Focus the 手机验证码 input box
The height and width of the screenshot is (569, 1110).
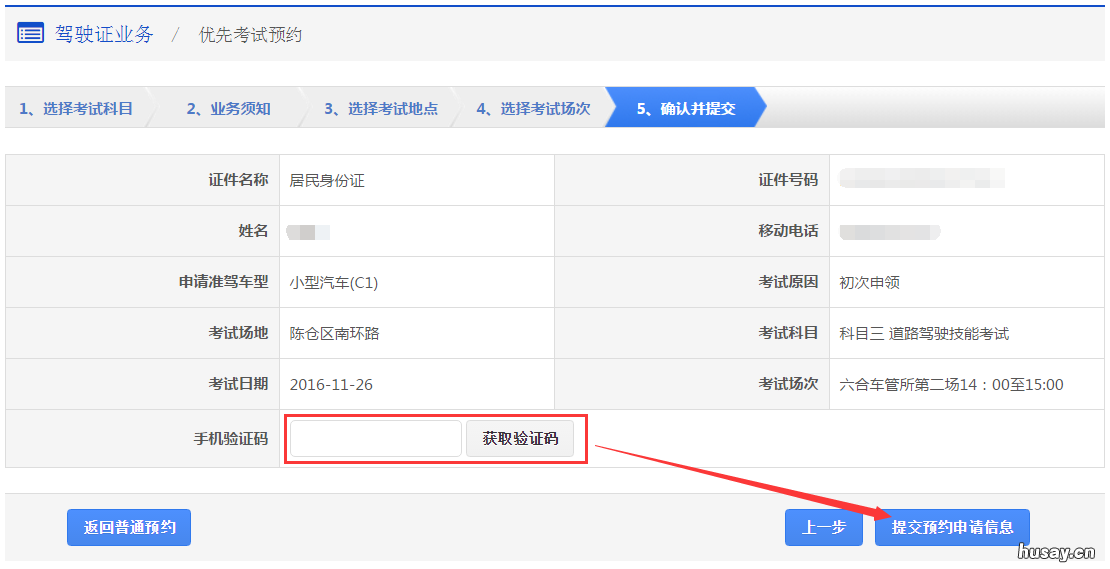[375, 439]
